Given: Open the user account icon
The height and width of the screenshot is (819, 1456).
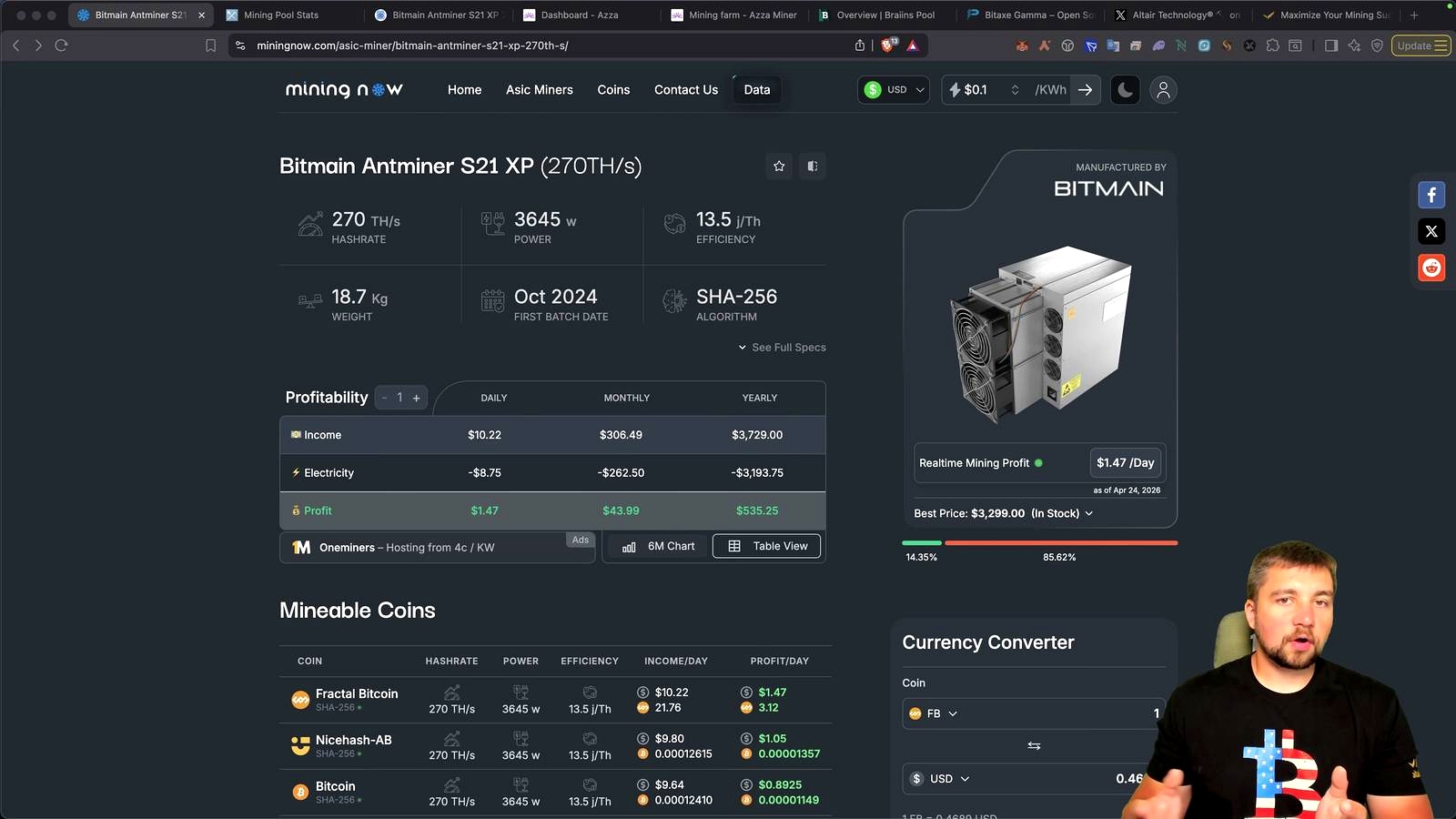Looking at the screenshot, I should tap(1163, 90).
